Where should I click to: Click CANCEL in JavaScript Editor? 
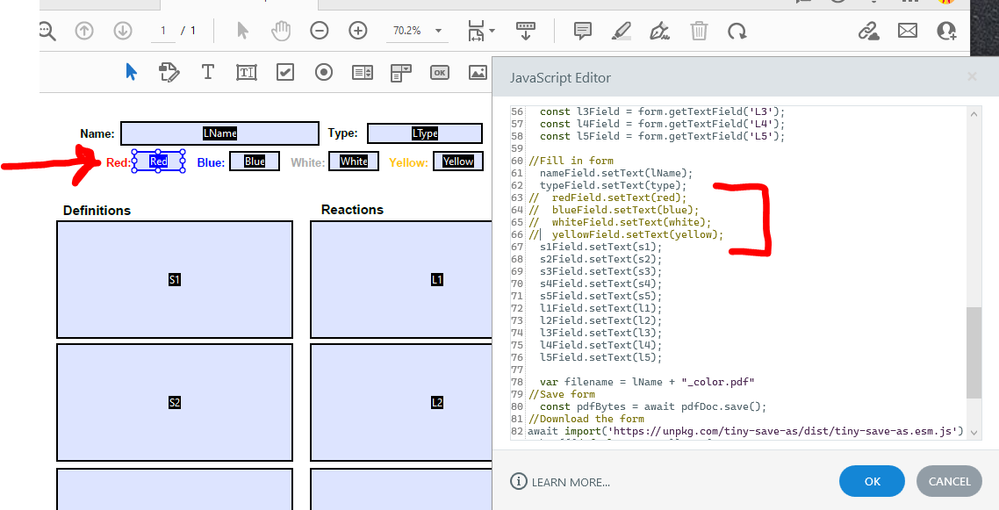[x=949, y=481]
